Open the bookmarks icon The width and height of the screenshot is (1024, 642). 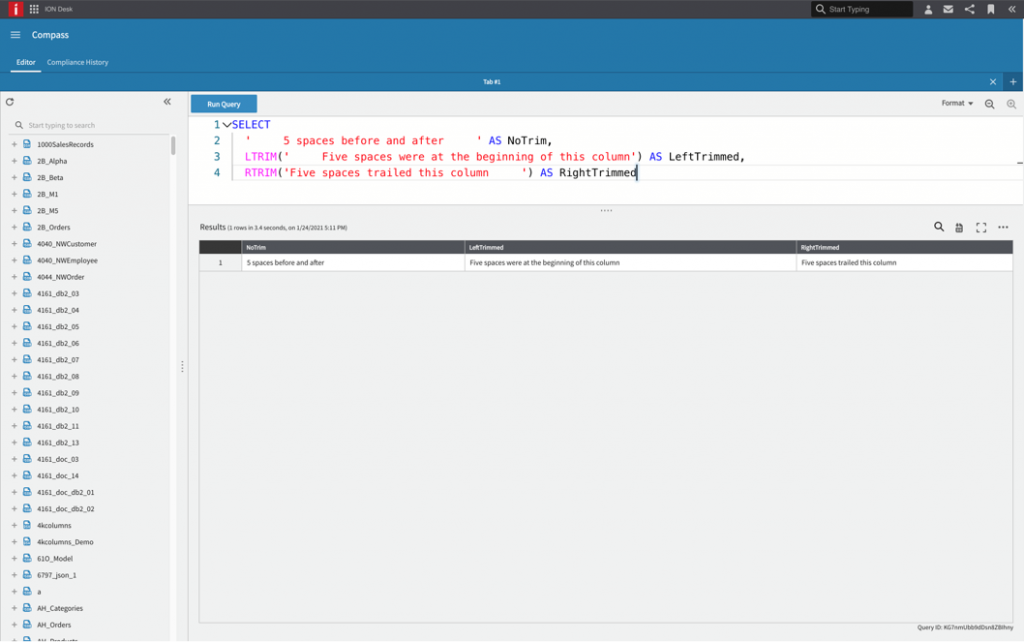(990, 9)
